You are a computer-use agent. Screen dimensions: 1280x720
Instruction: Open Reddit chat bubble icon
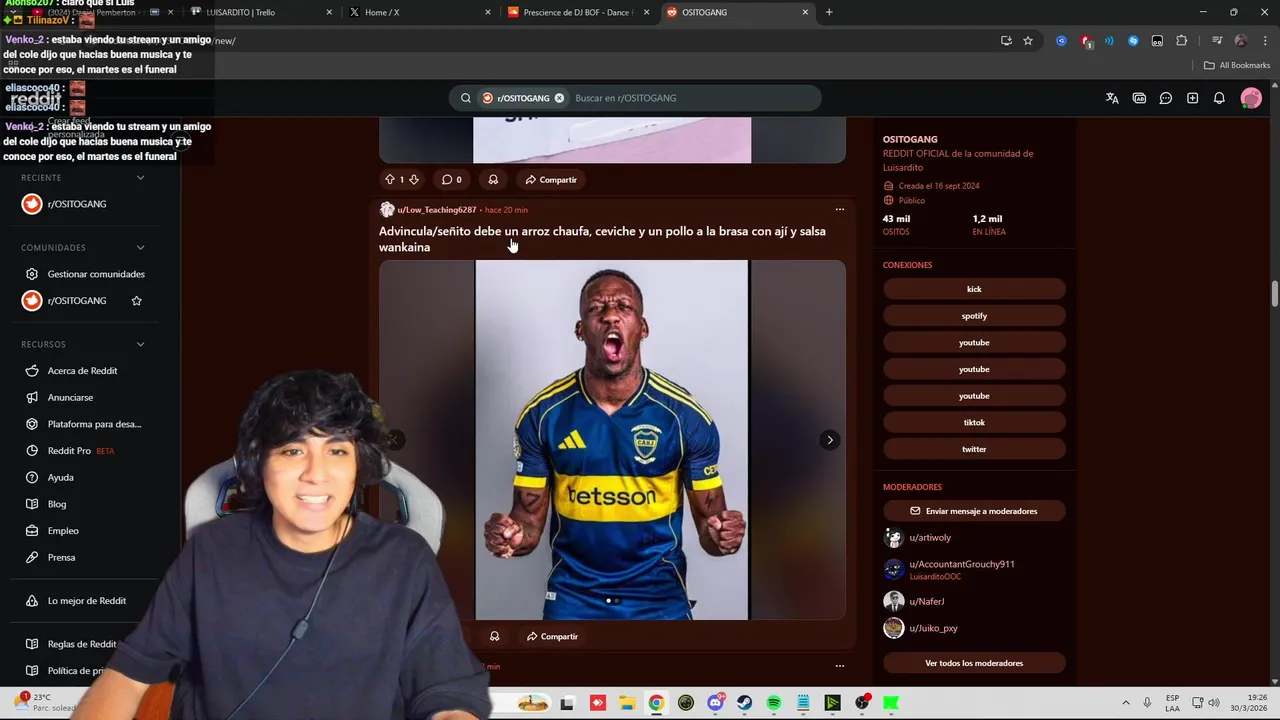pyautogui.click(x=1166, y=98)
